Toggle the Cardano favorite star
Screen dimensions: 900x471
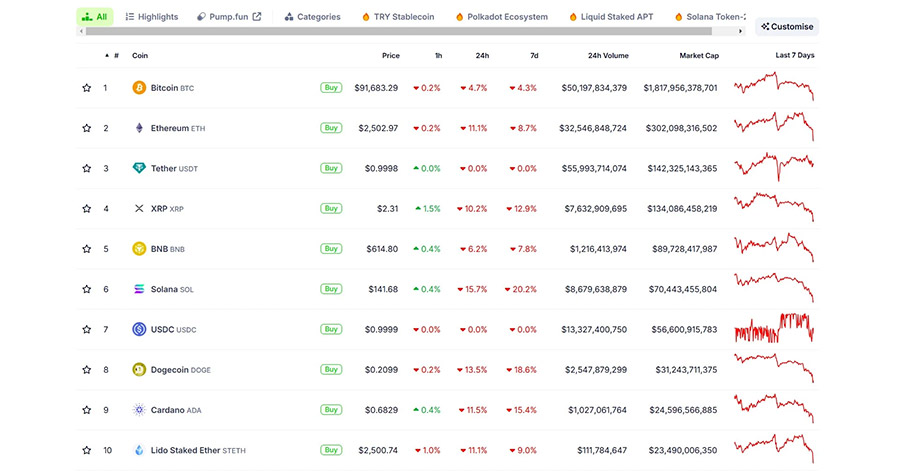point(87,410)
